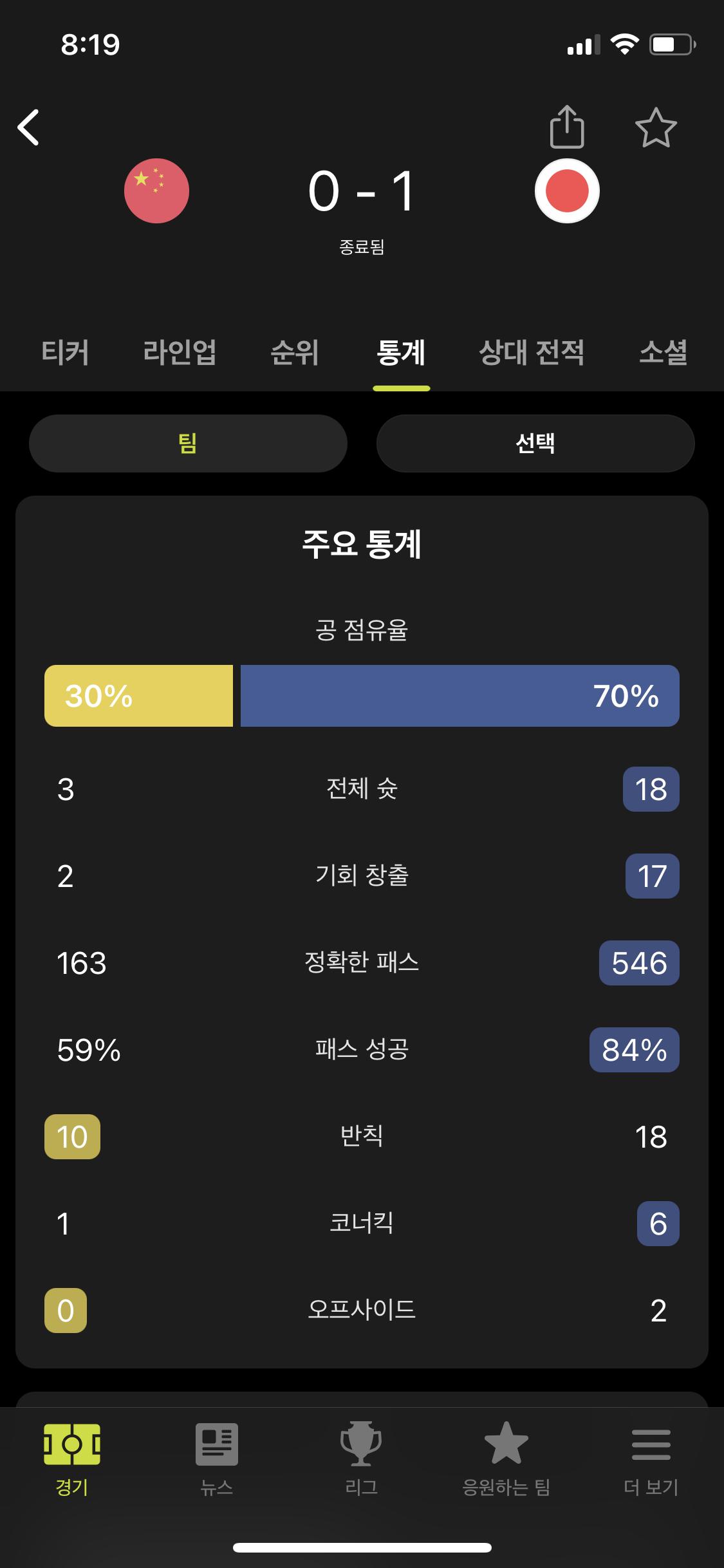Tap the 30% yellow possession segment
Image resolution: width=724 pixels, height=1568 pixels.
coord(138,696)
